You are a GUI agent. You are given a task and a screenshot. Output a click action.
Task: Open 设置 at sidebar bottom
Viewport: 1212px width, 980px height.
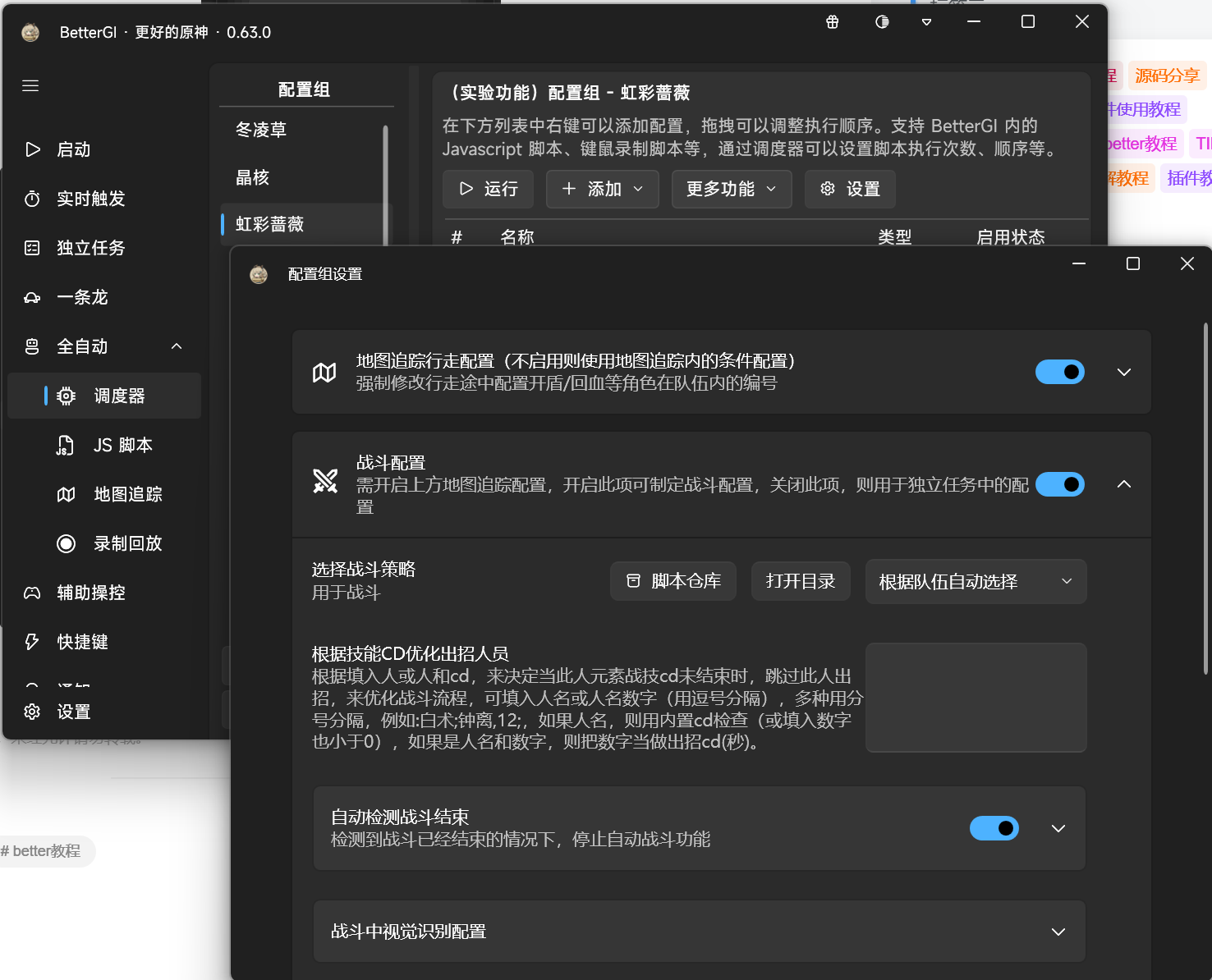(104, 712)
